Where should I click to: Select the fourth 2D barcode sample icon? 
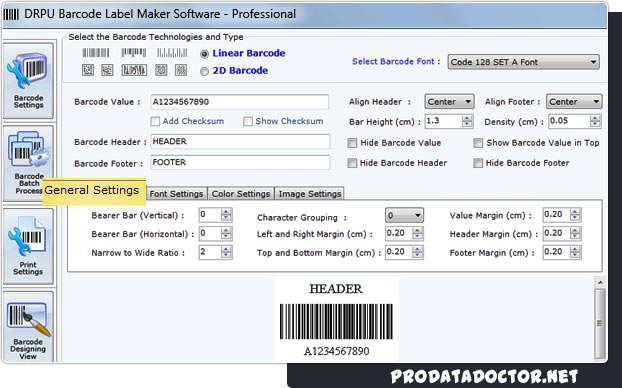161,70
